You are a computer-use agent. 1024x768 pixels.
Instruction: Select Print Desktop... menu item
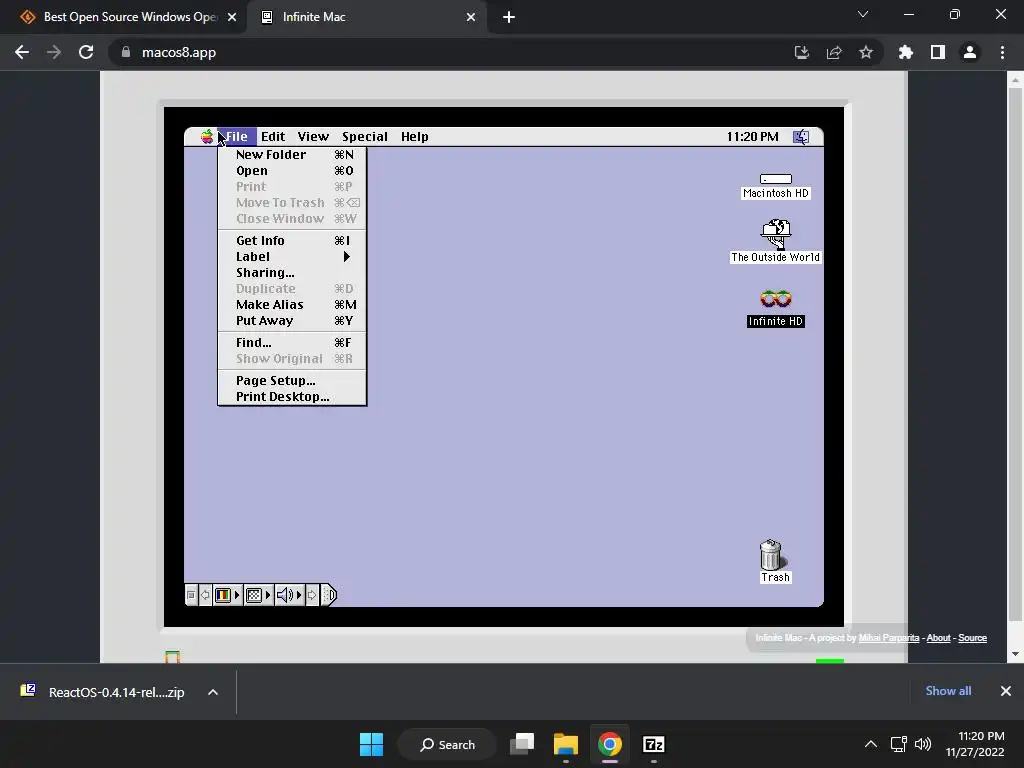click(292, 397)
